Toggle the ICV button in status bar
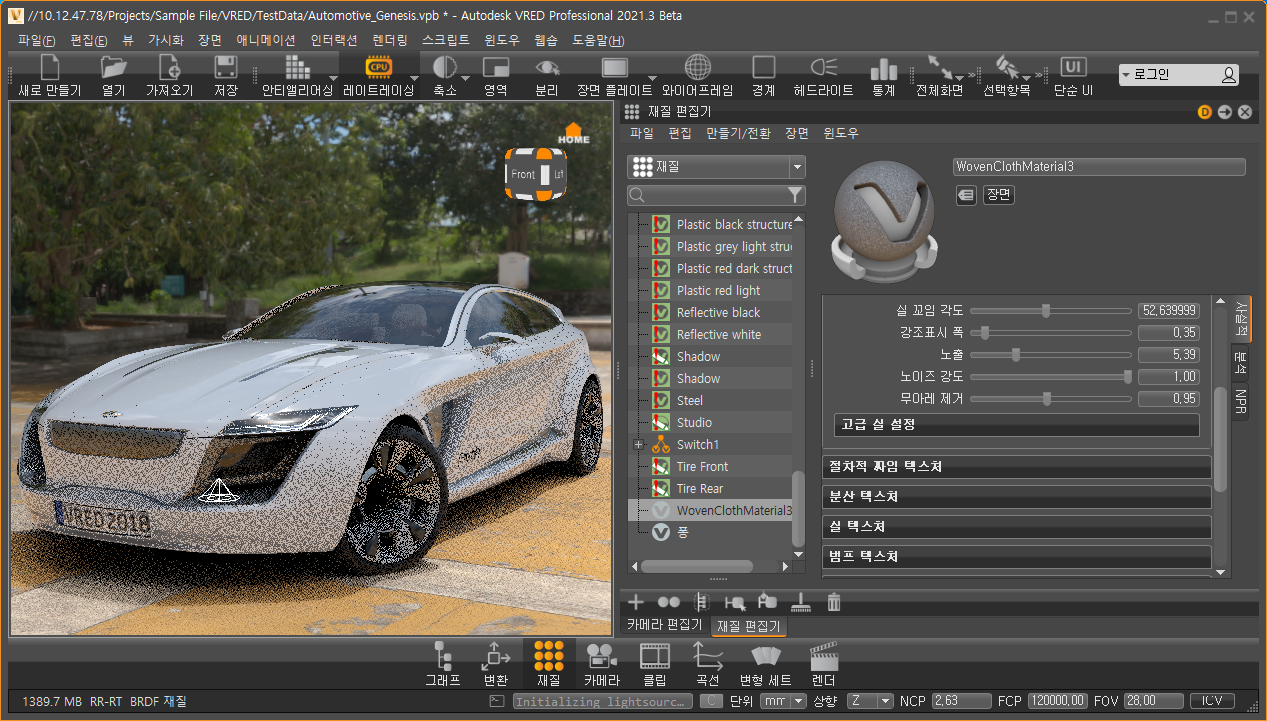1267x721 pixels. pyautogui.click(x=1211, y=701)
